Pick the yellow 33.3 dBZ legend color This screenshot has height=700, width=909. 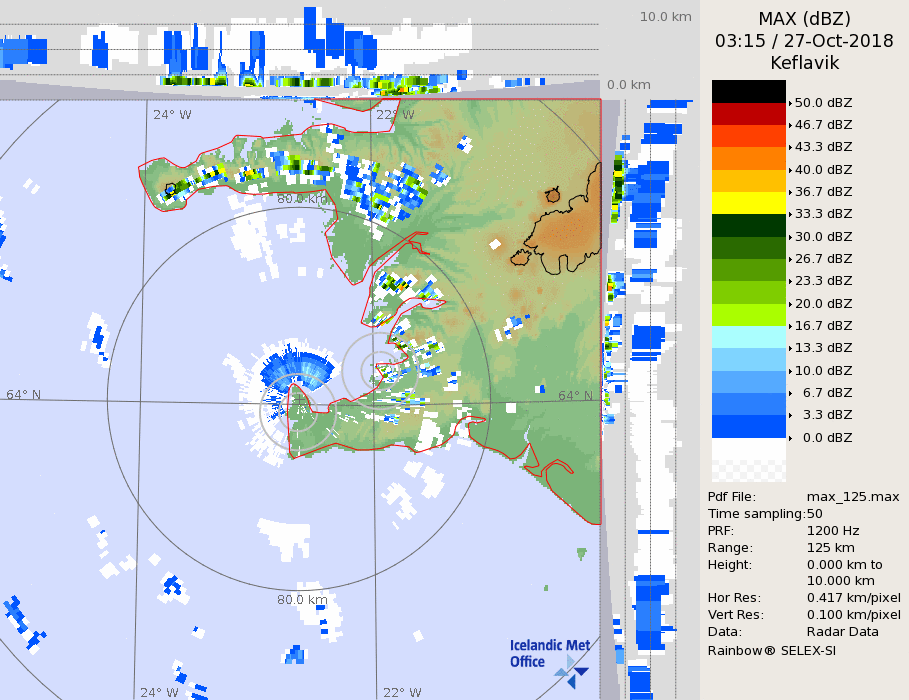pos(748,203)
